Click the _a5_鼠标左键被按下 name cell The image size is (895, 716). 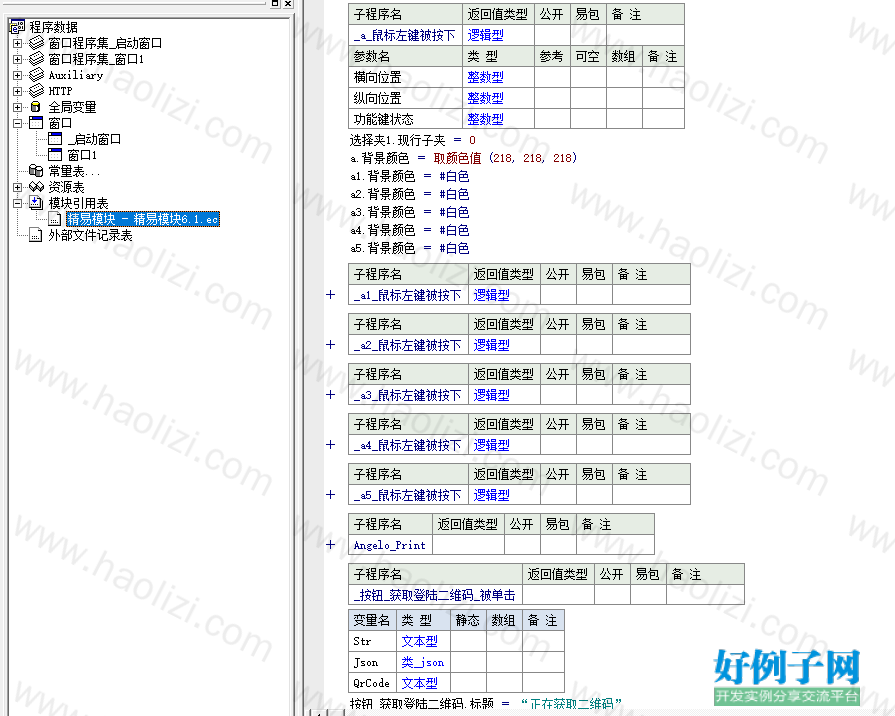pyautogui.click(x=408, y=495)
